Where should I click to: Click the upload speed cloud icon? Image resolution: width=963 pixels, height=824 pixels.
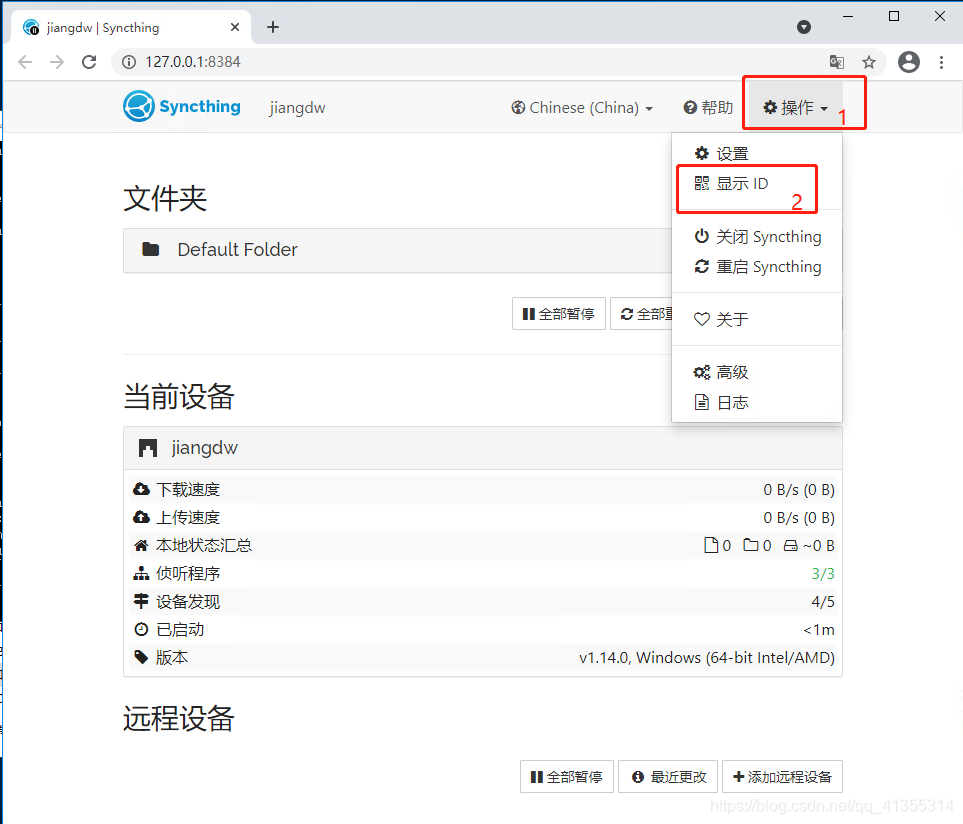click(141, 518)
